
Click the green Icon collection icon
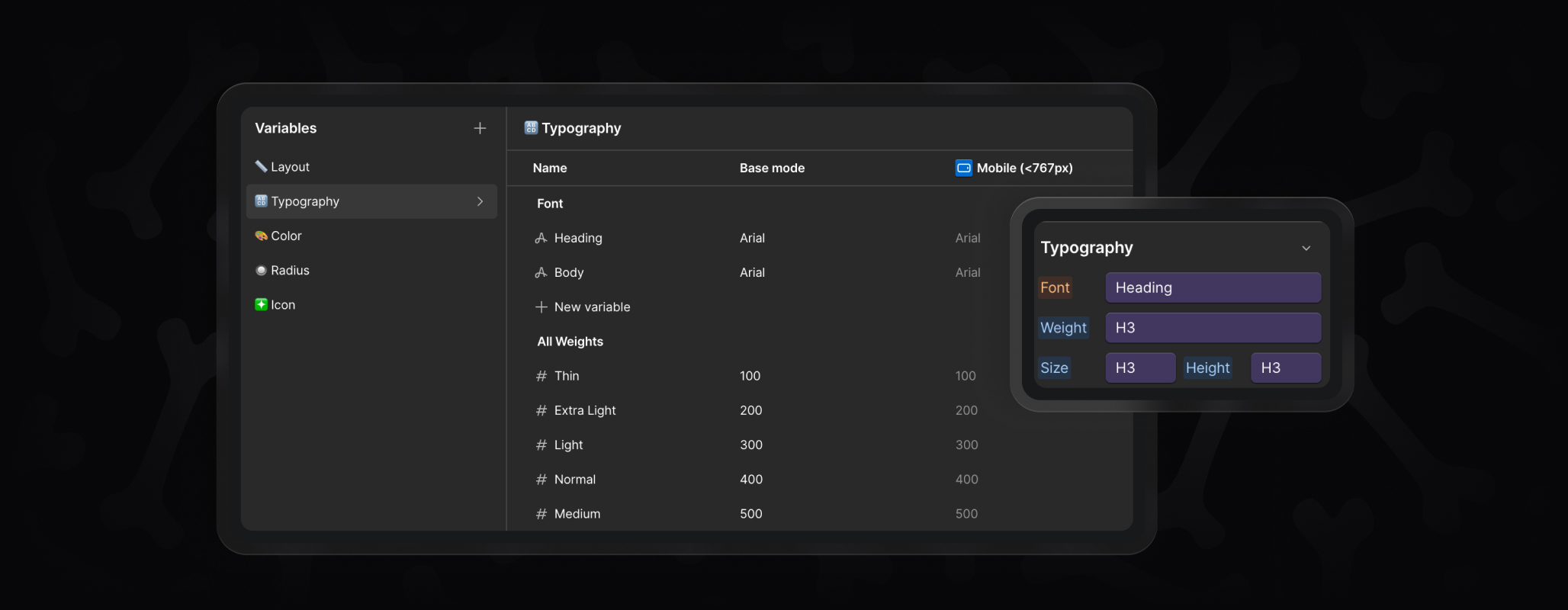261,304
